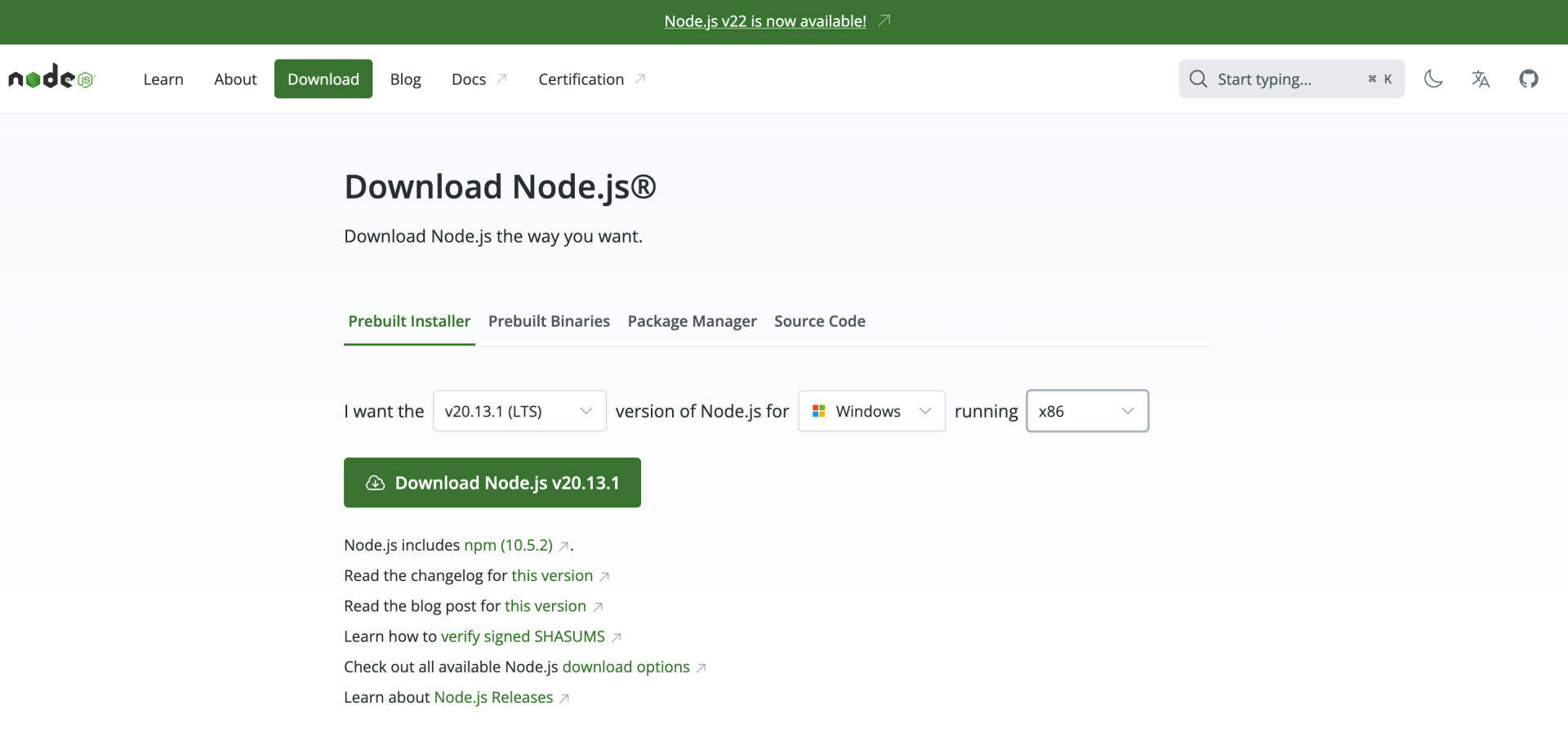1568x750 pixels.
Task: Switch to the Prebuilt Binaries tab
Action: (x=549, y=321)
